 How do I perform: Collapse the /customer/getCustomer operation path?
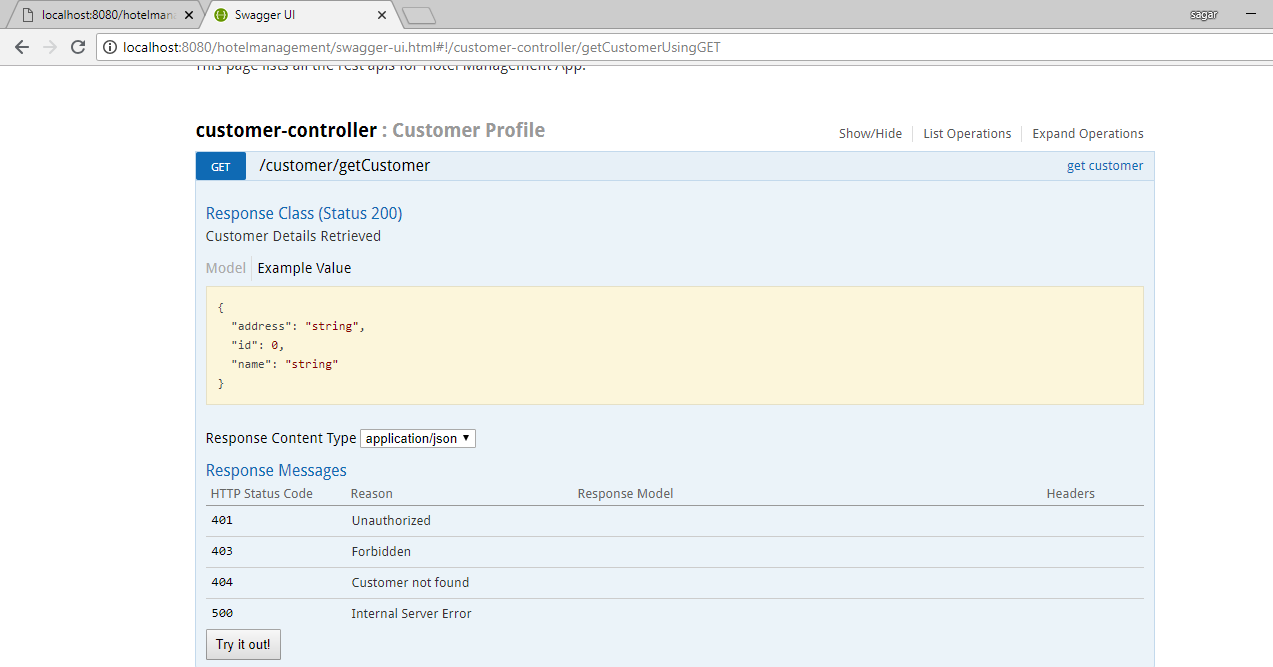click(x=344, y=166)
